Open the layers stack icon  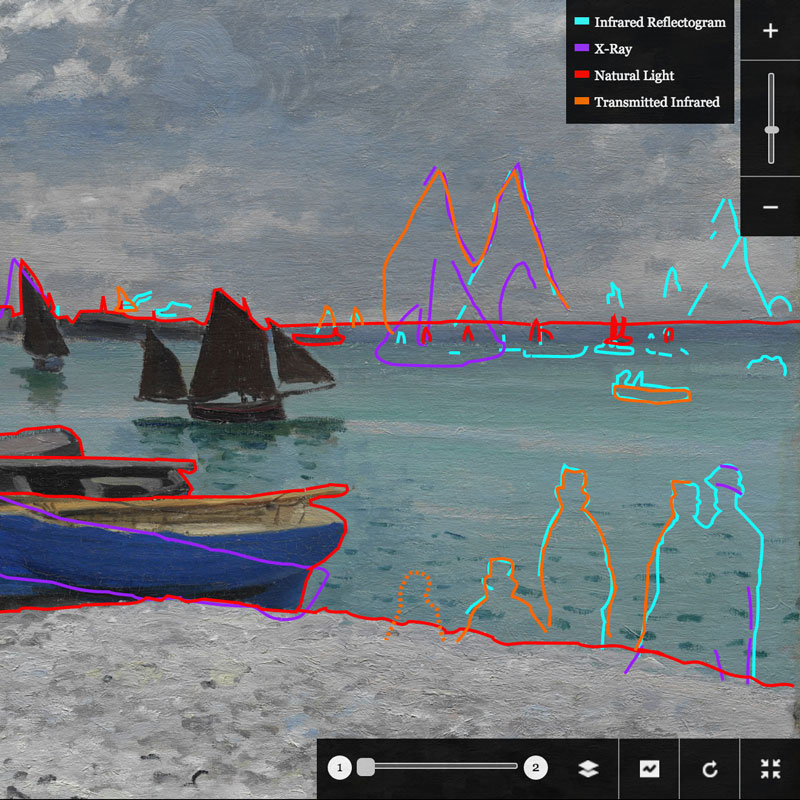588,769
